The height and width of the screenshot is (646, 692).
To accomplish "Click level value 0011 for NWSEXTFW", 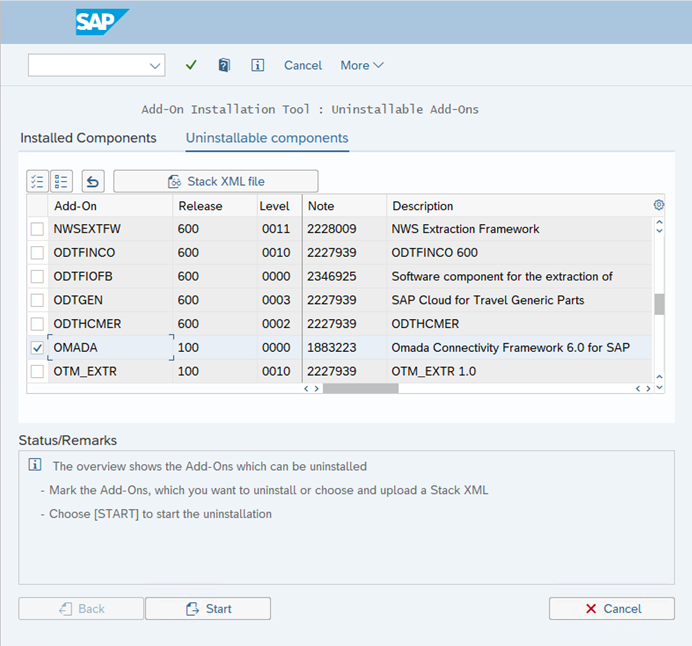I will 276,229.
